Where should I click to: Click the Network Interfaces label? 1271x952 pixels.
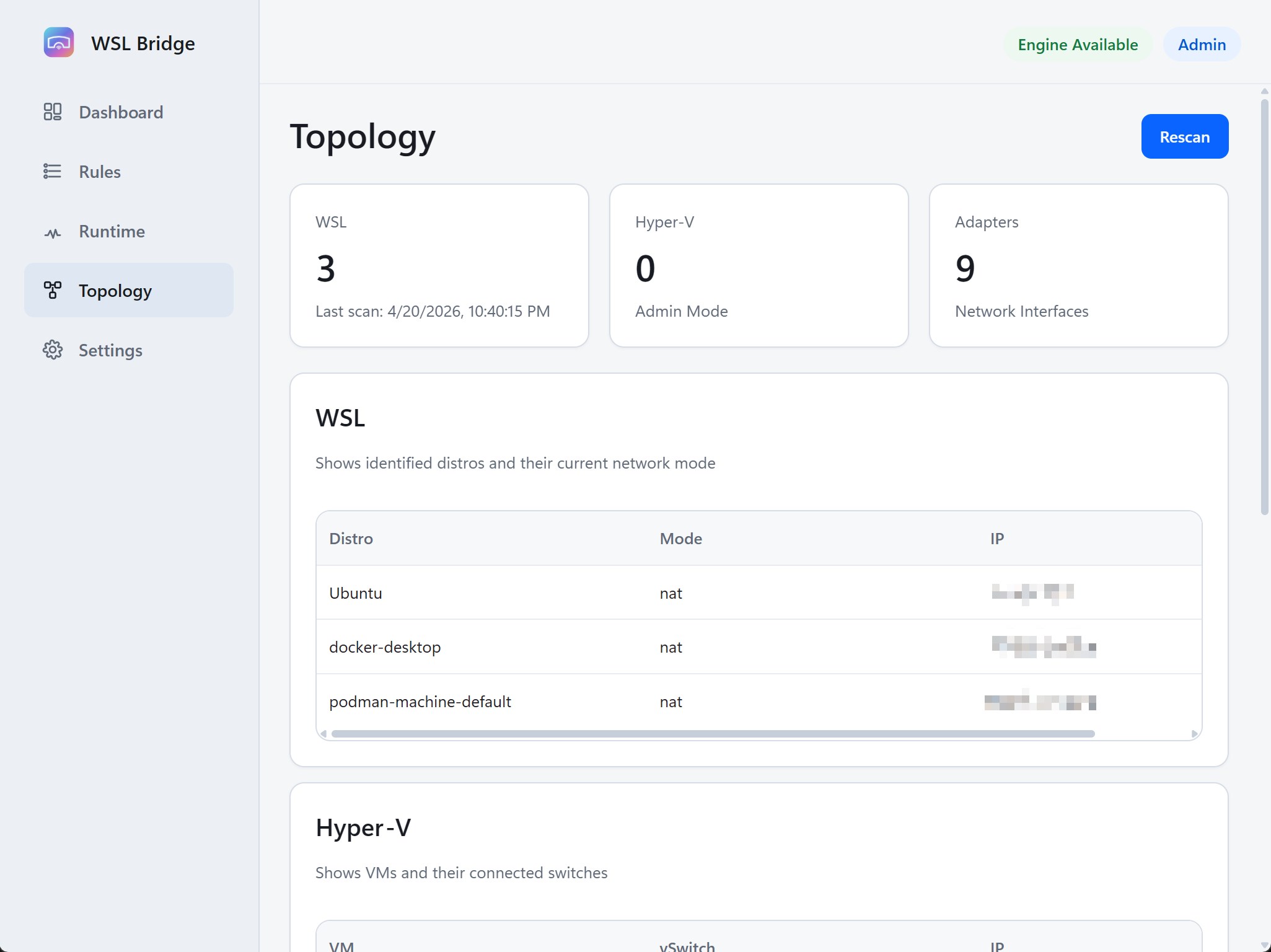1022,311
